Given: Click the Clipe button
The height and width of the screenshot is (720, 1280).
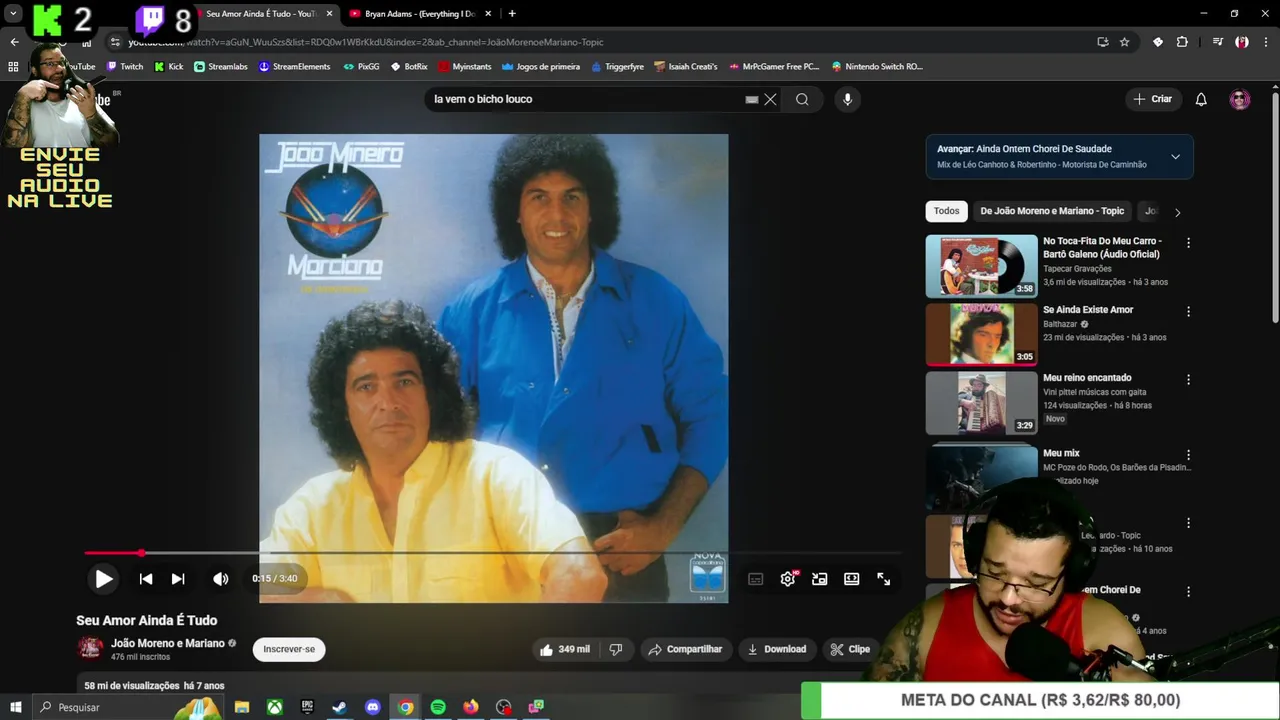Looking at the screenshot, I should tap(850, 649).
